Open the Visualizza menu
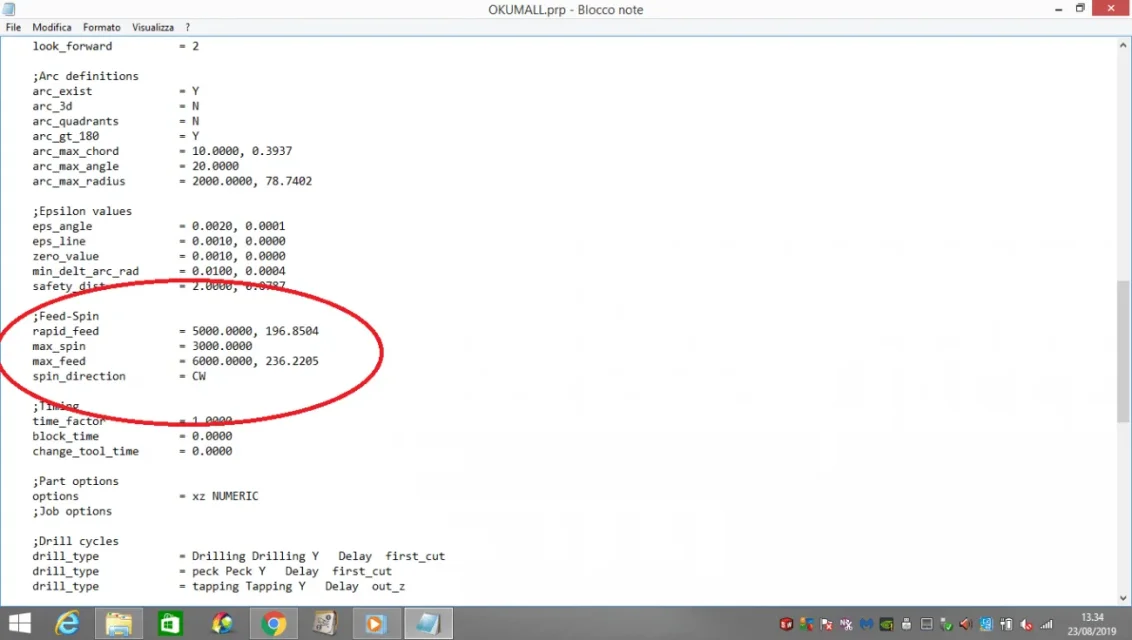 (x=153, y=28)
